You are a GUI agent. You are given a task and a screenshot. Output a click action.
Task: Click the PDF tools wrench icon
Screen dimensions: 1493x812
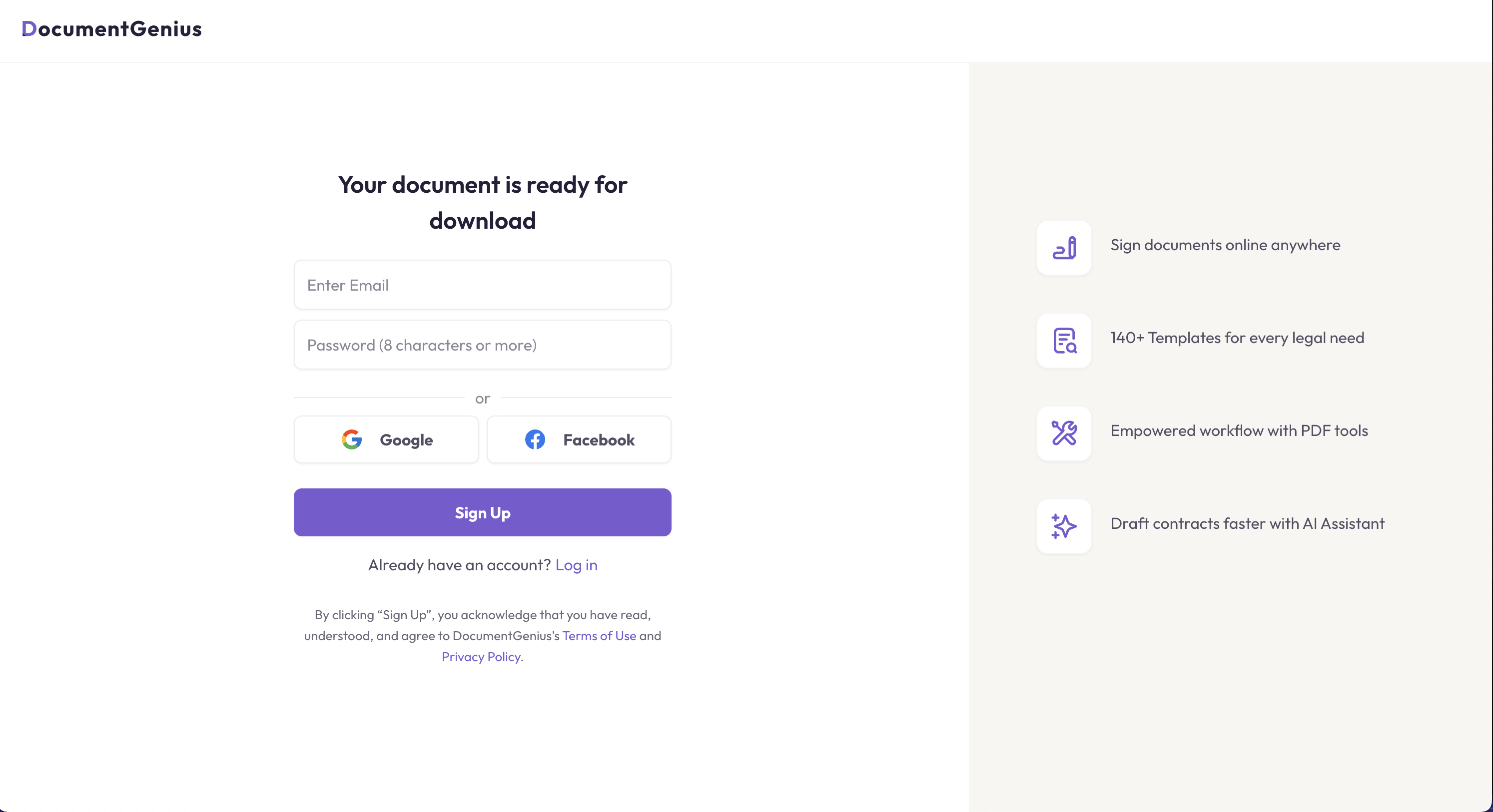(1064, 433)
